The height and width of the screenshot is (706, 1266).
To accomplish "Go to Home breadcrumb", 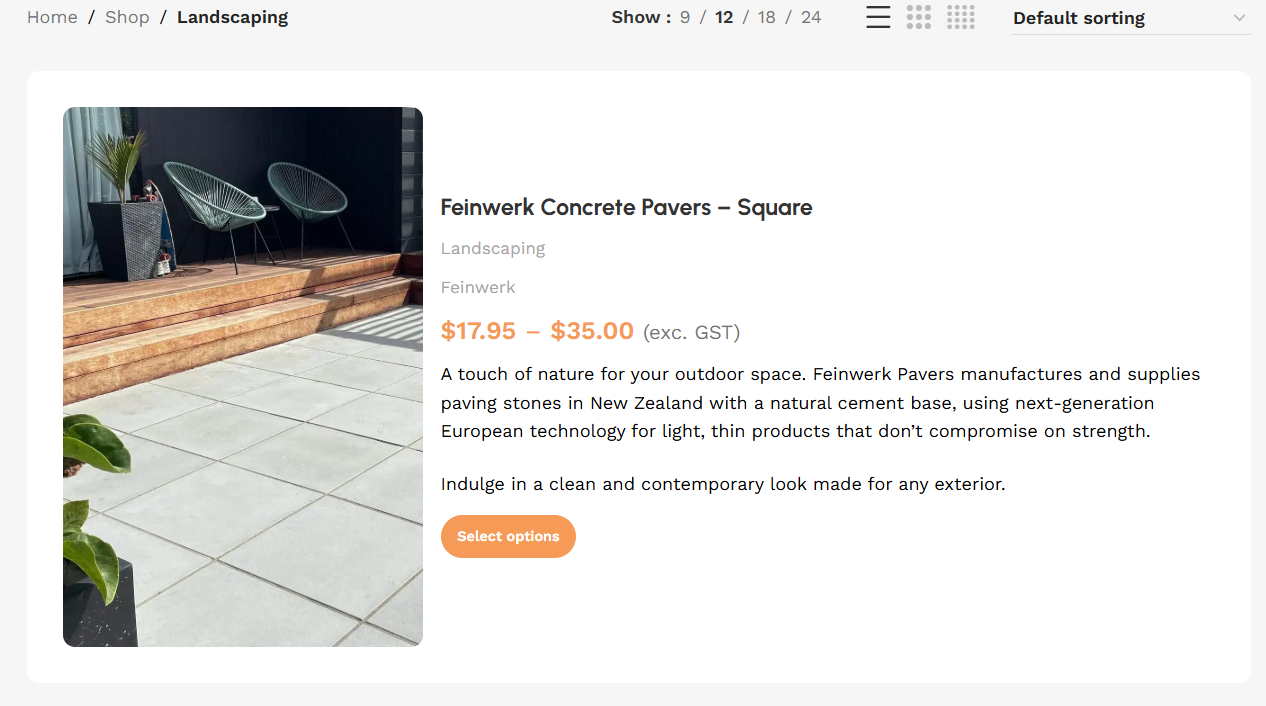I will [x=52, y=17].
